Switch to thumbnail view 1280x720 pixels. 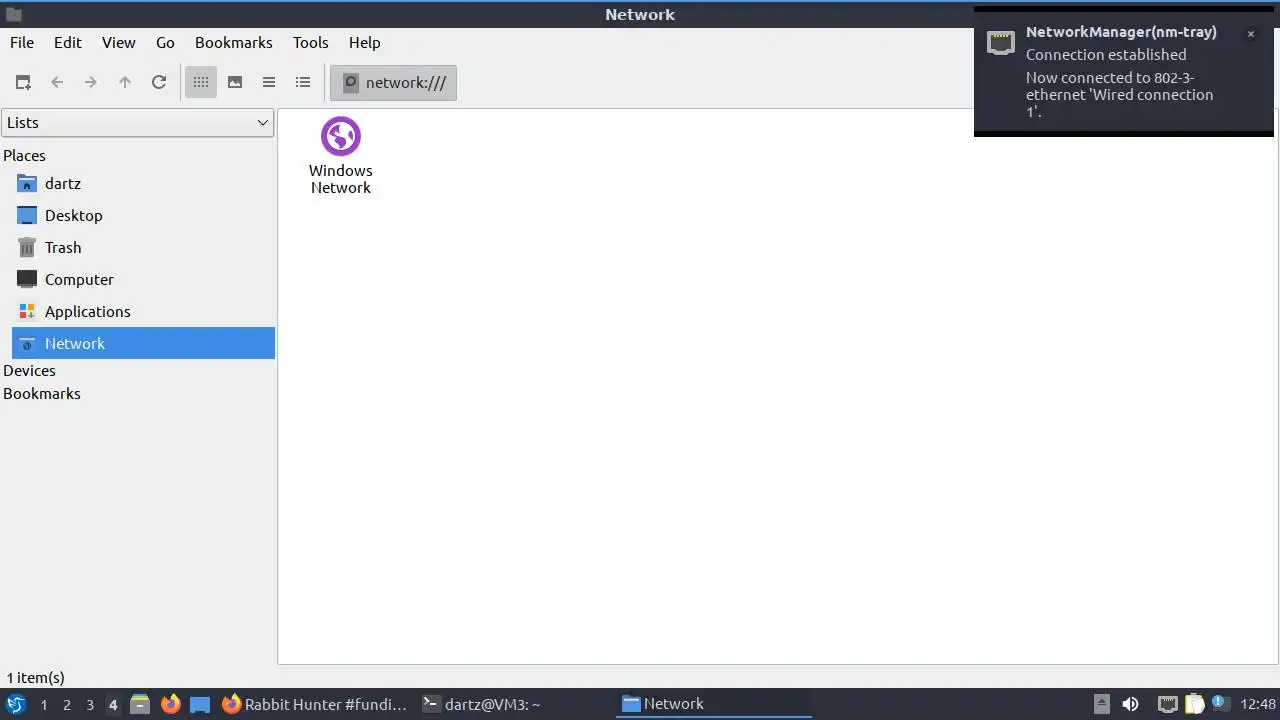coord(235,82)
